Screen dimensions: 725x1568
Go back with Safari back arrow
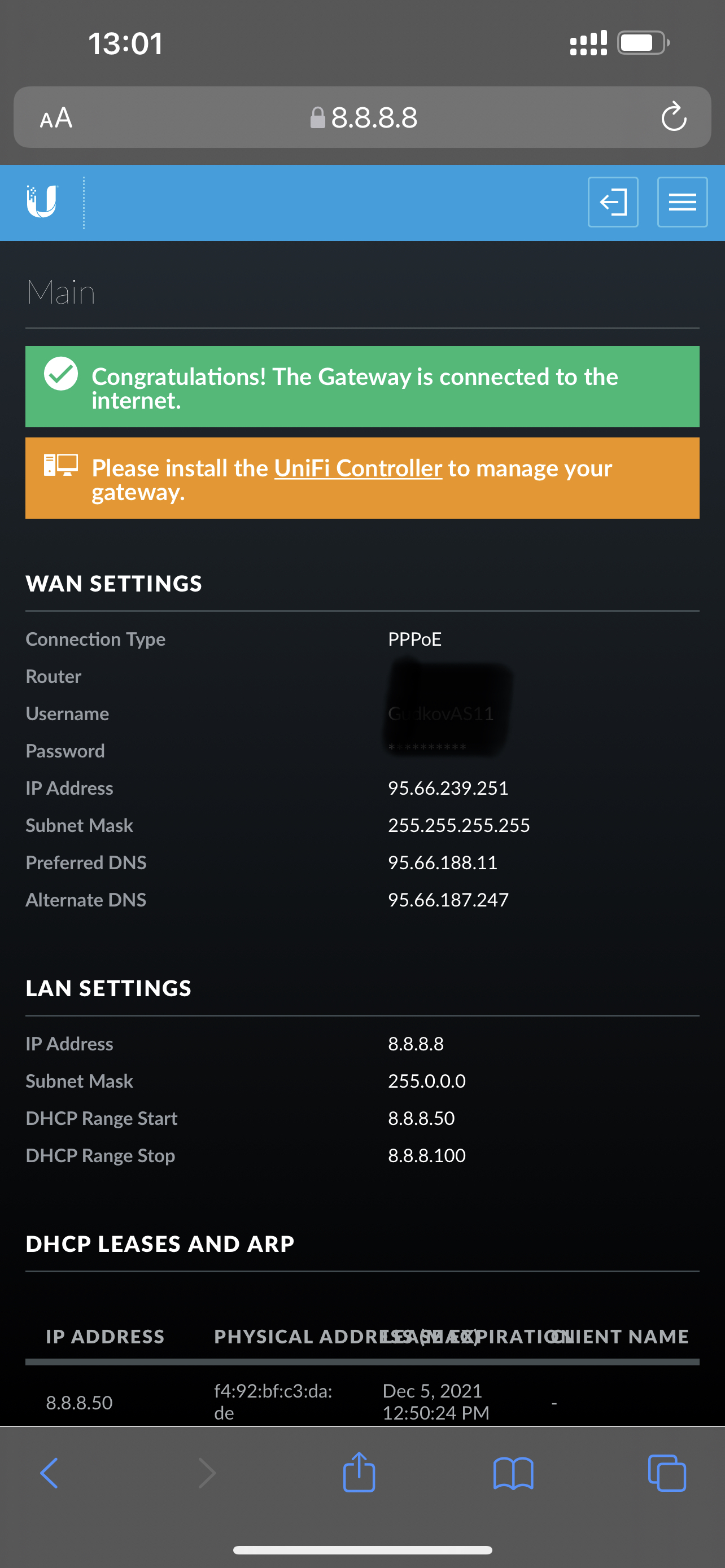click(x=49, y=1473)
